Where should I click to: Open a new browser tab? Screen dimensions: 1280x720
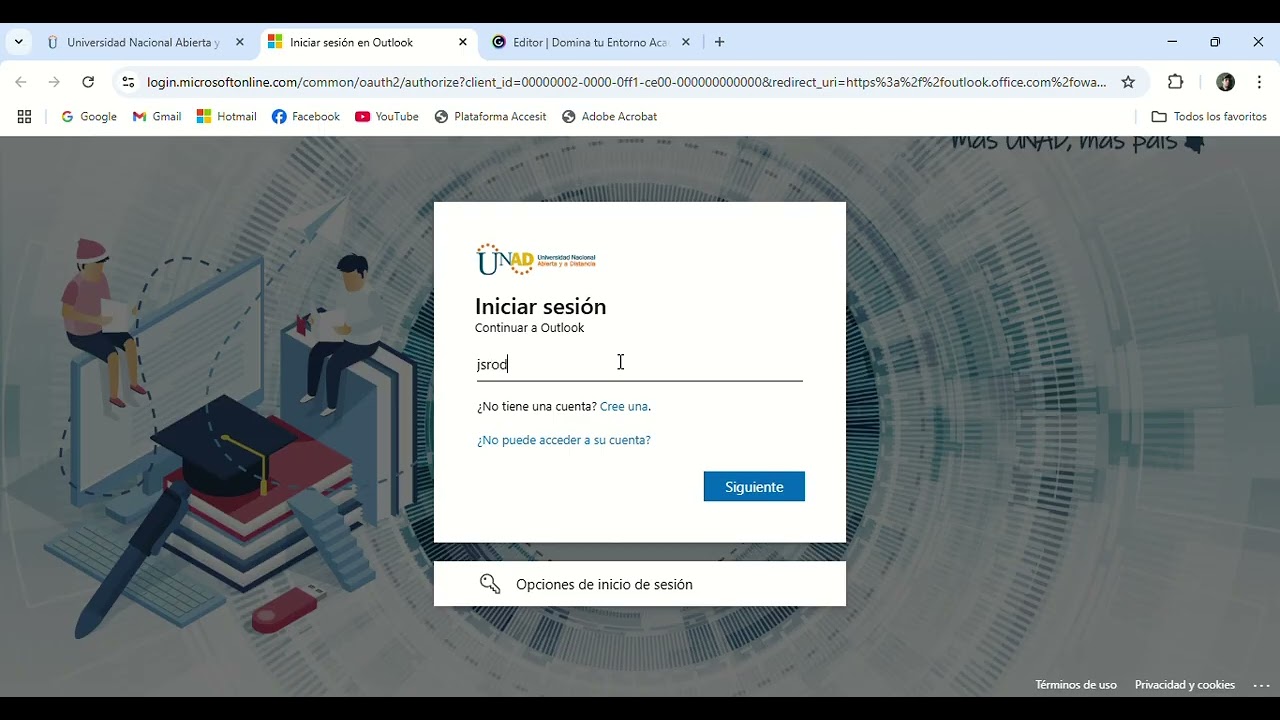pyautogui.click(x=719, y=42)
